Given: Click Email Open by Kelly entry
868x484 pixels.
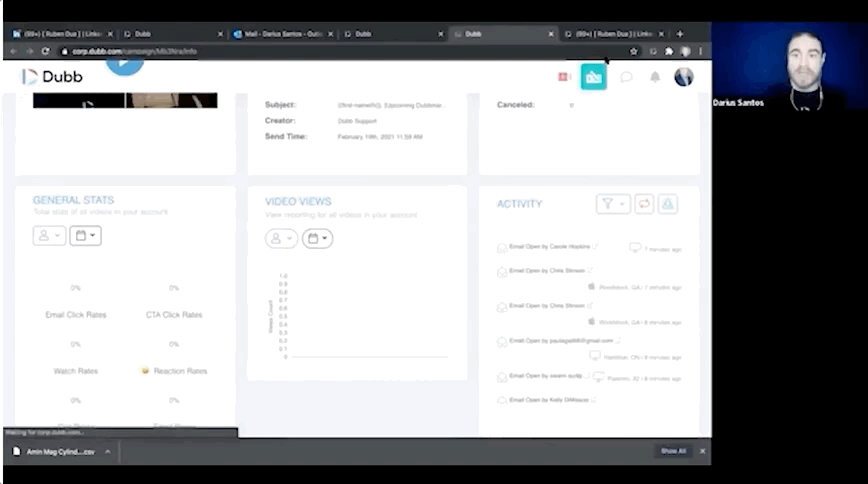Looking at the screenshot, I should (x=549, y=400).
